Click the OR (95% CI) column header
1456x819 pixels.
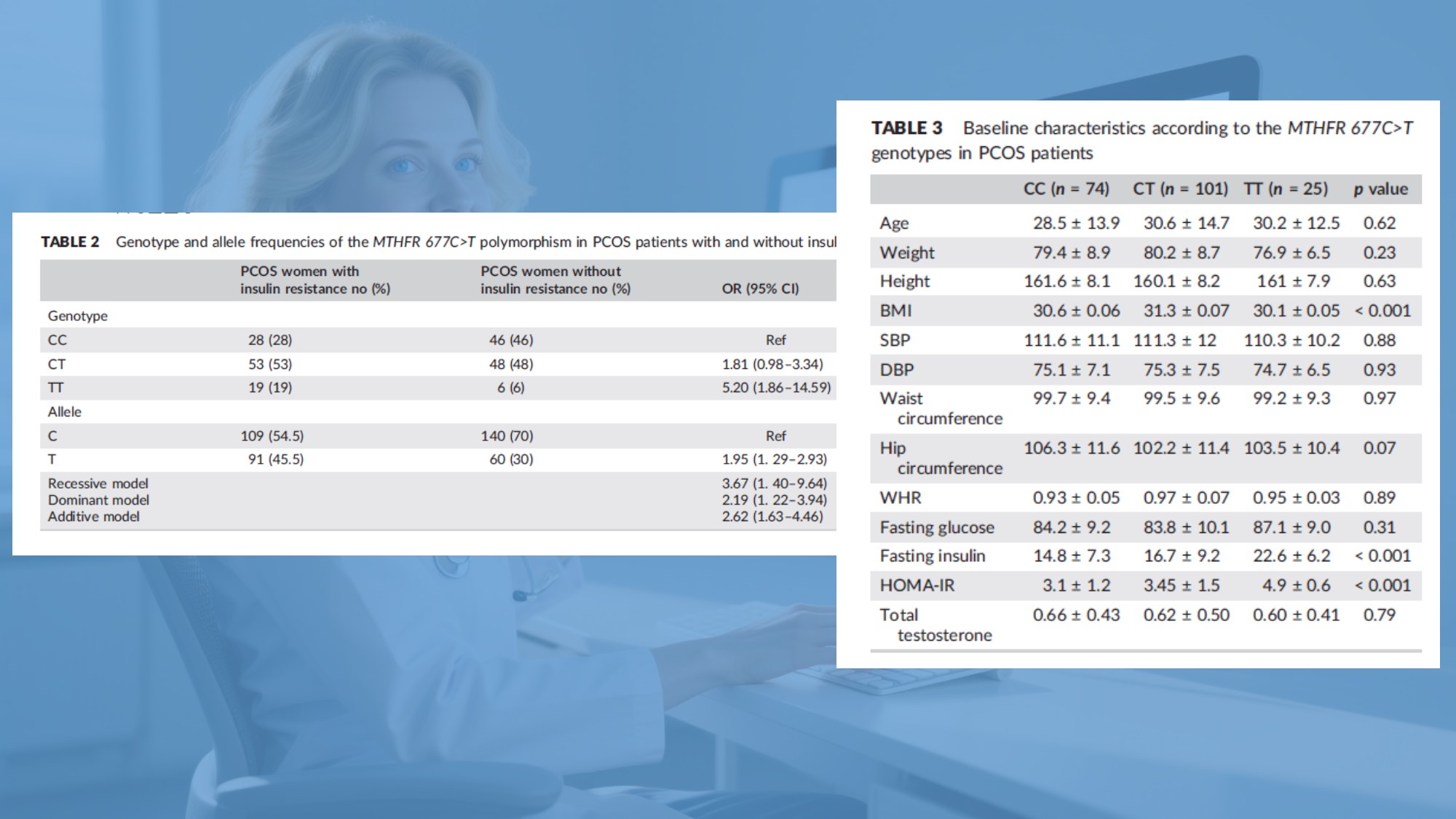760,288
